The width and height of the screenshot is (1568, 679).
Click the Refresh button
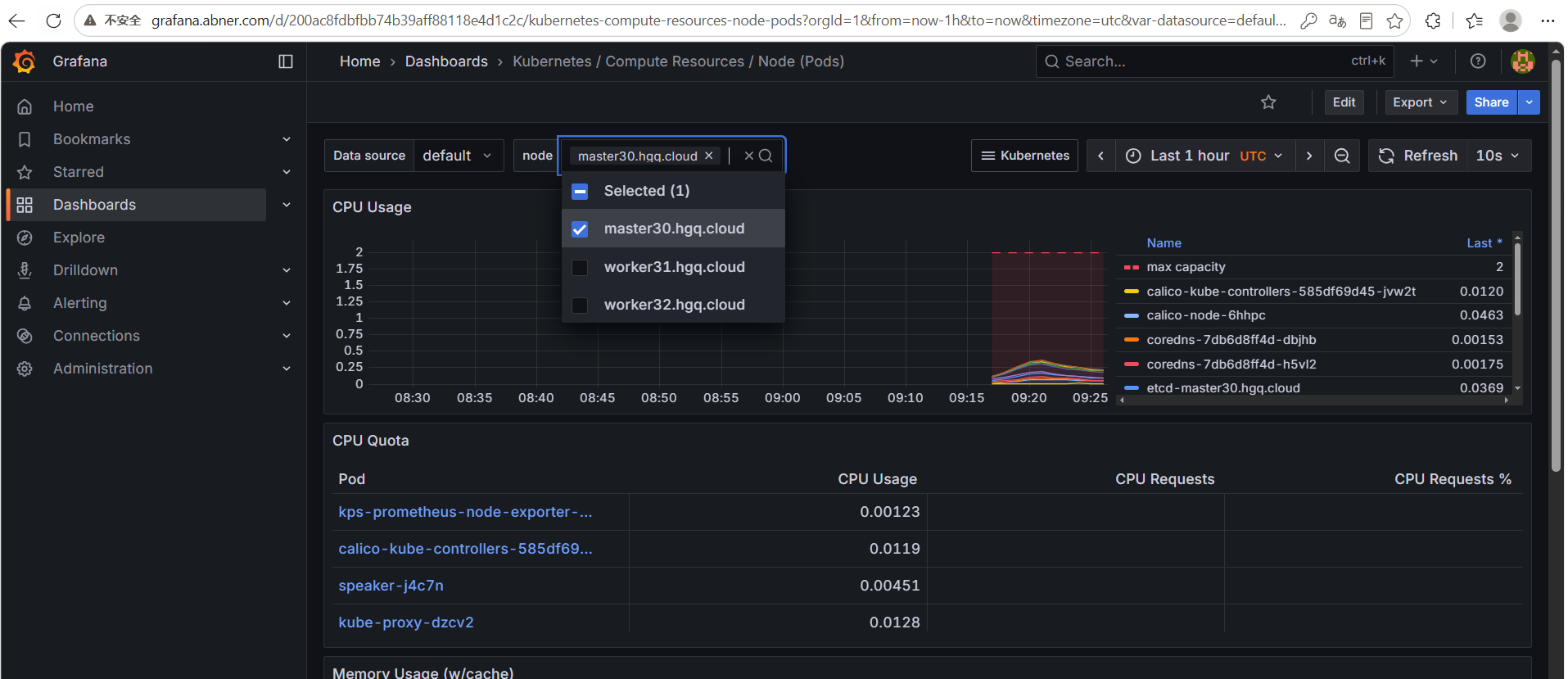(x=1418, y=156)
